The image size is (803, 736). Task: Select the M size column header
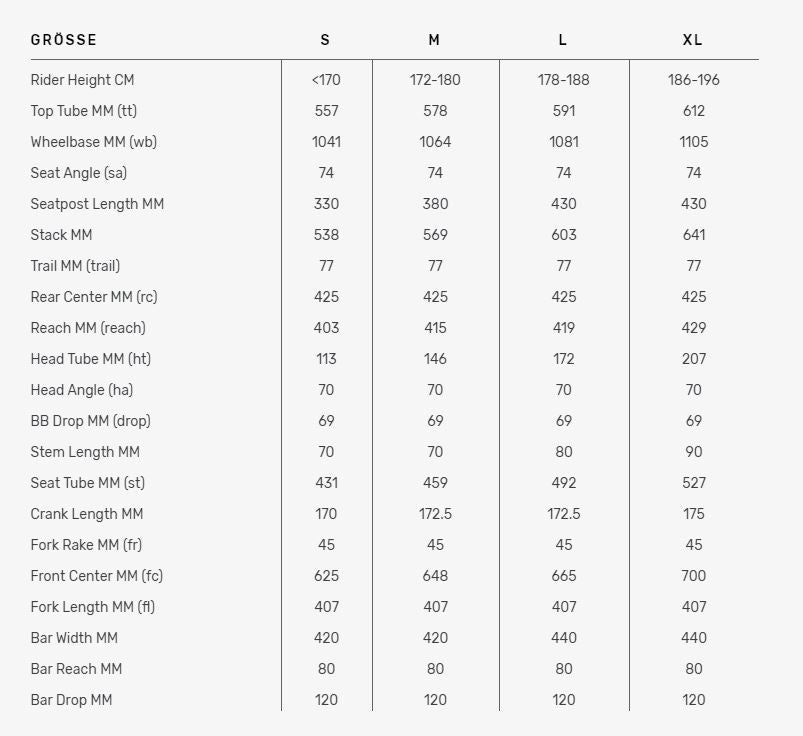pyautogui.click(x=434, y=40)
